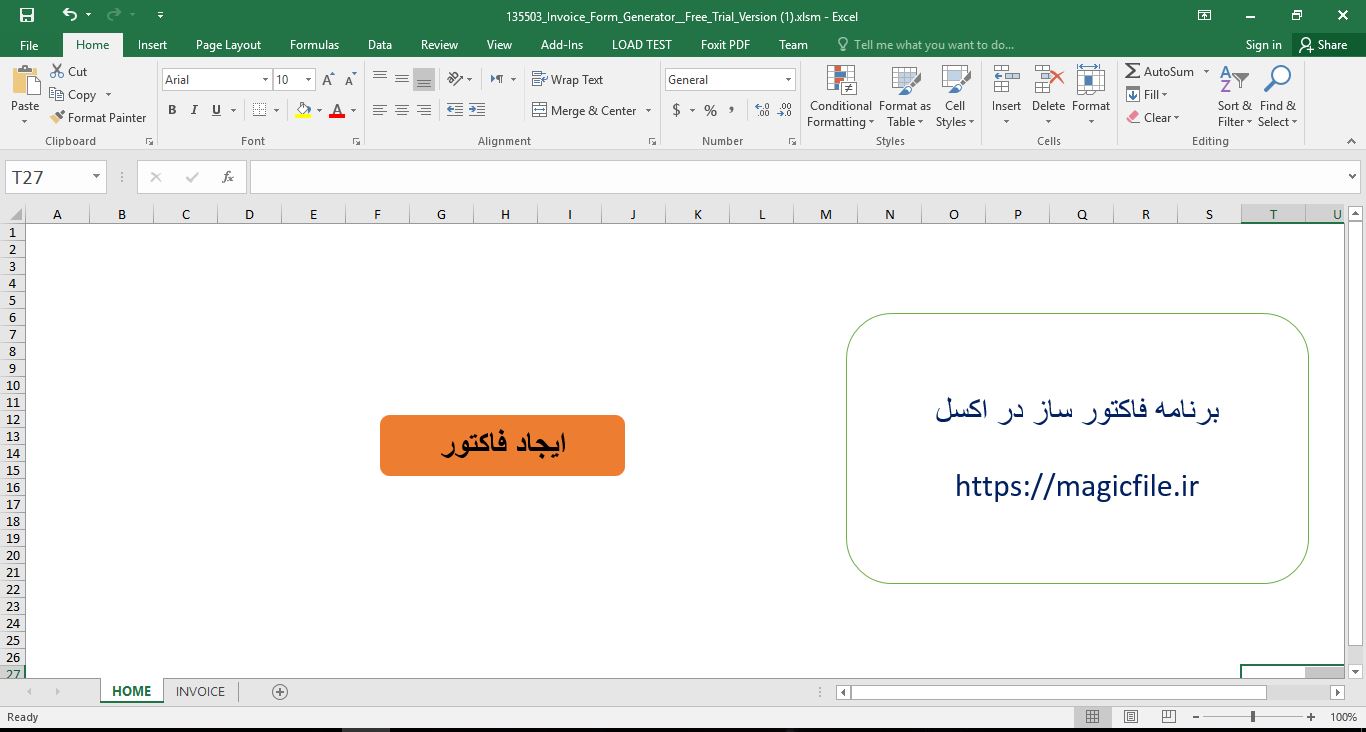Open the borders button

260,110
